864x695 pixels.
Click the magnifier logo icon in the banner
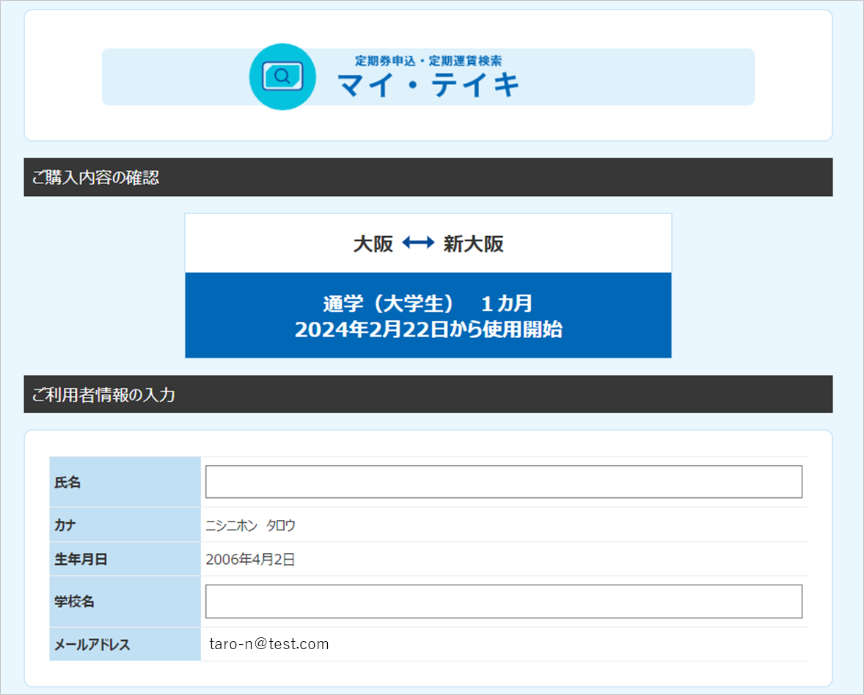[282, 76]
